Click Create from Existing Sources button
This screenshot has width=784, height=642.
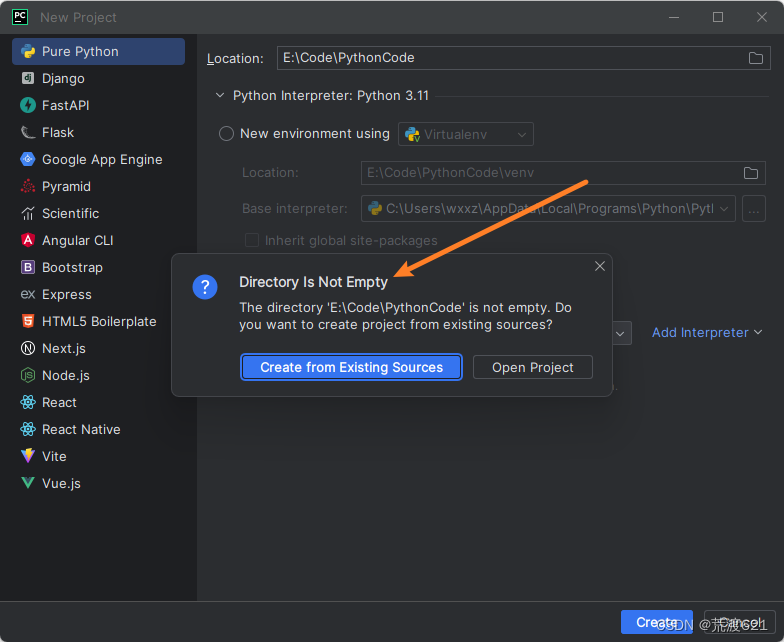click(x=352, y=368)
